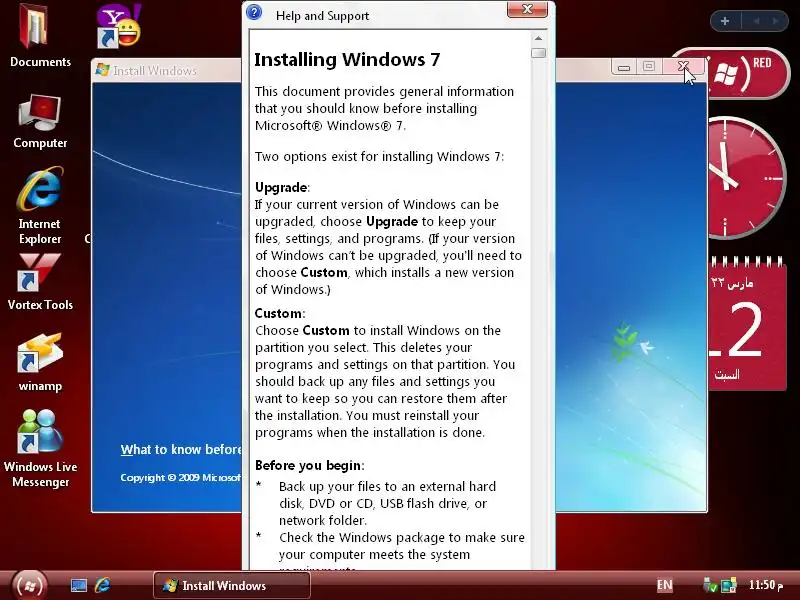Screen dimensions: 800x600
Task: Open the Documents desktop icon
Action: [x=40, y=35]
